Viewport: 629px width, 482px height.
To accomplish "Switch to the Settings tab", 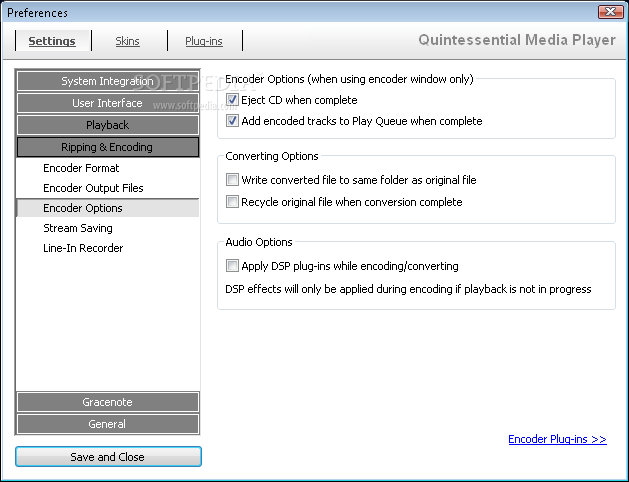I will pyautogui.click(x=52, y=41).
